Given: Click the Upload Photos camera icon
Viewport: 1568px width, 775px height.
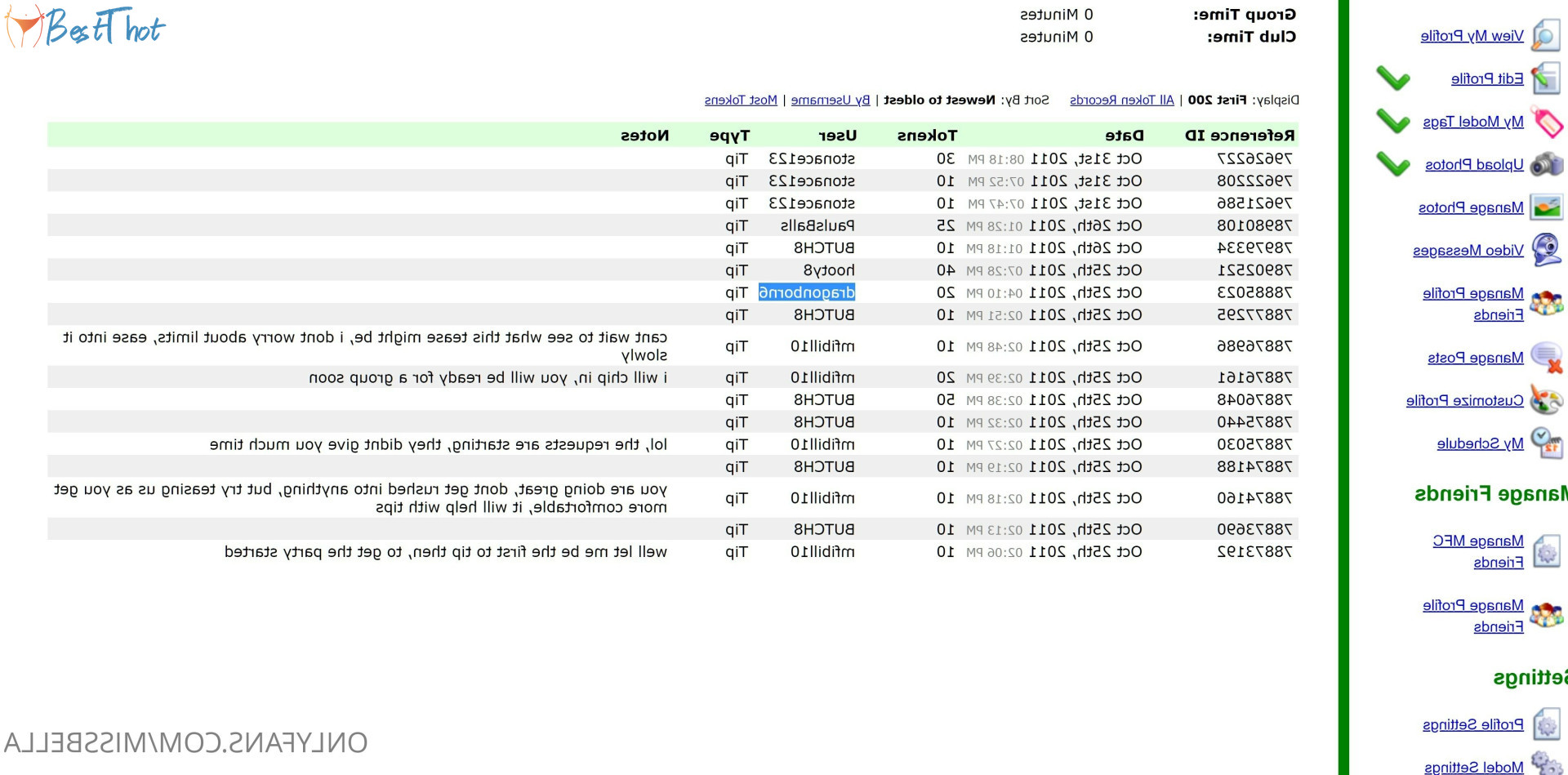Looking at the screenshot, I should coord(1546,165).
